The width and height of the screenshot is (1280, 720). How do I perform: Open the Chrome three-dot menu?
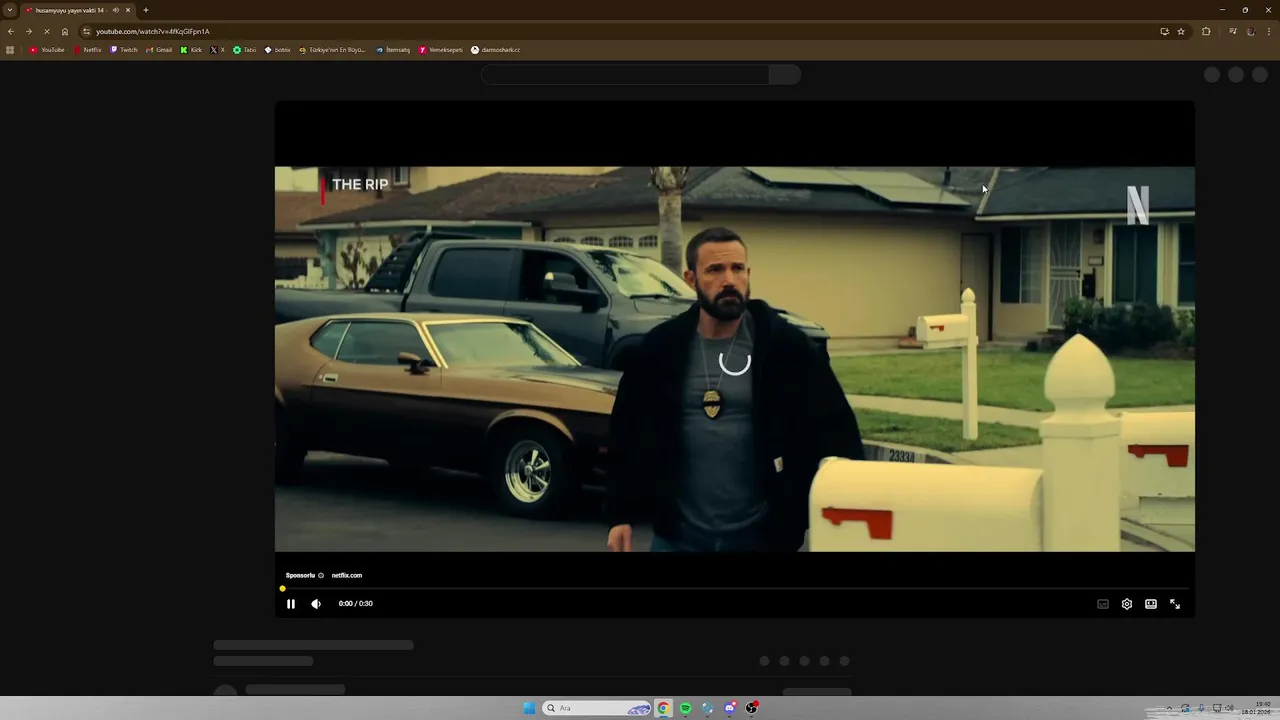coord(1268,31)
